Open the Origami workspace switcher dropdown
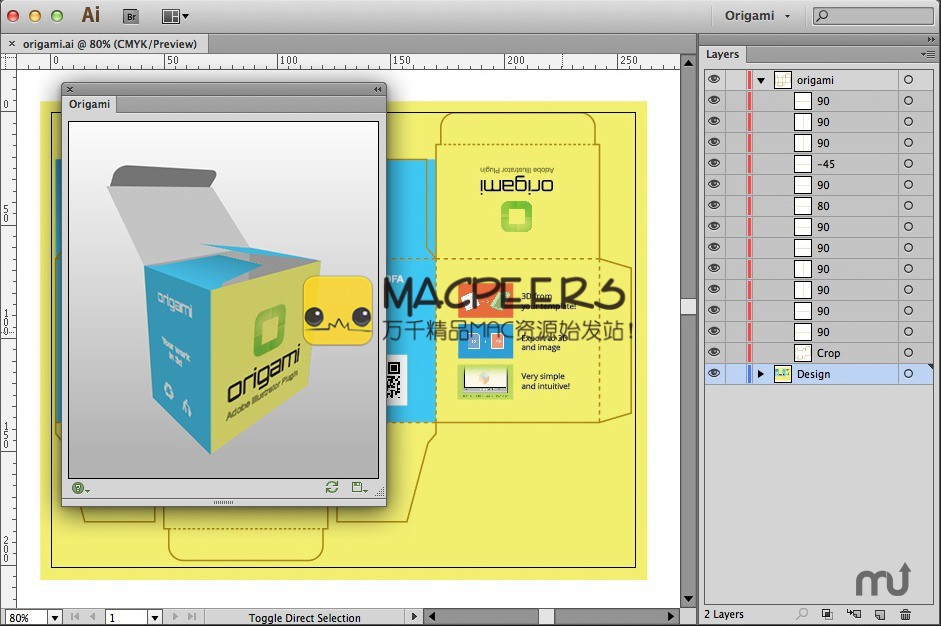The height and width of the screenshot is (626, 941). [758, 16]
